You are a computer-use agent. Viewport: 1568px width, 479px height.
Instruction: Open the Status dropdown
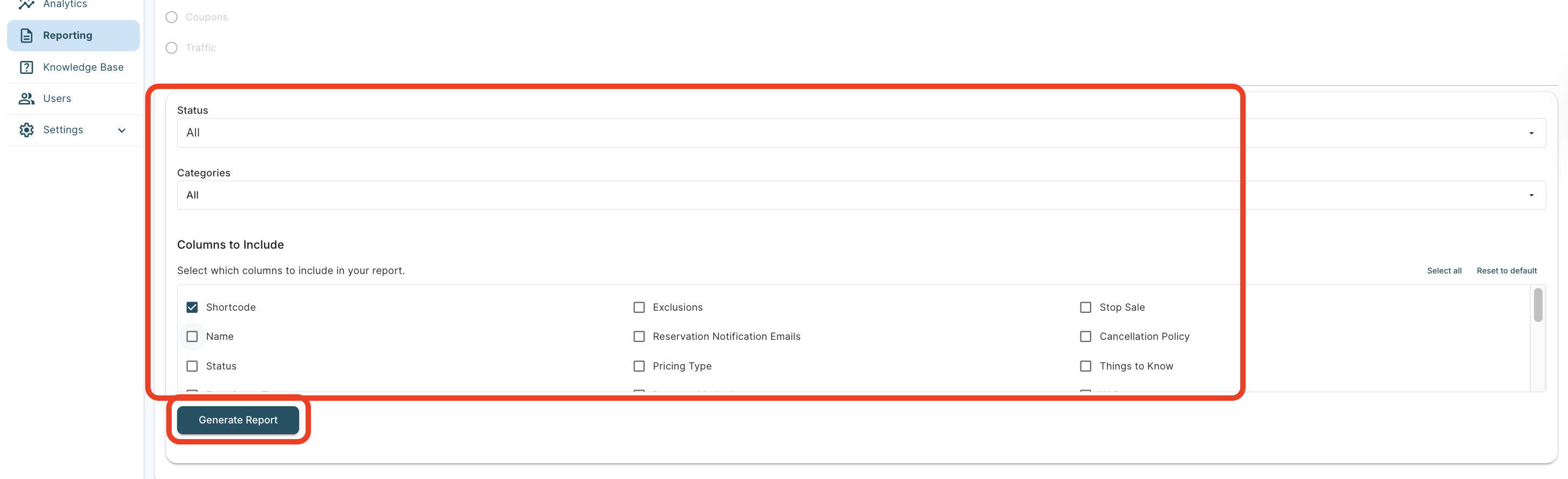tap(861, 133)
